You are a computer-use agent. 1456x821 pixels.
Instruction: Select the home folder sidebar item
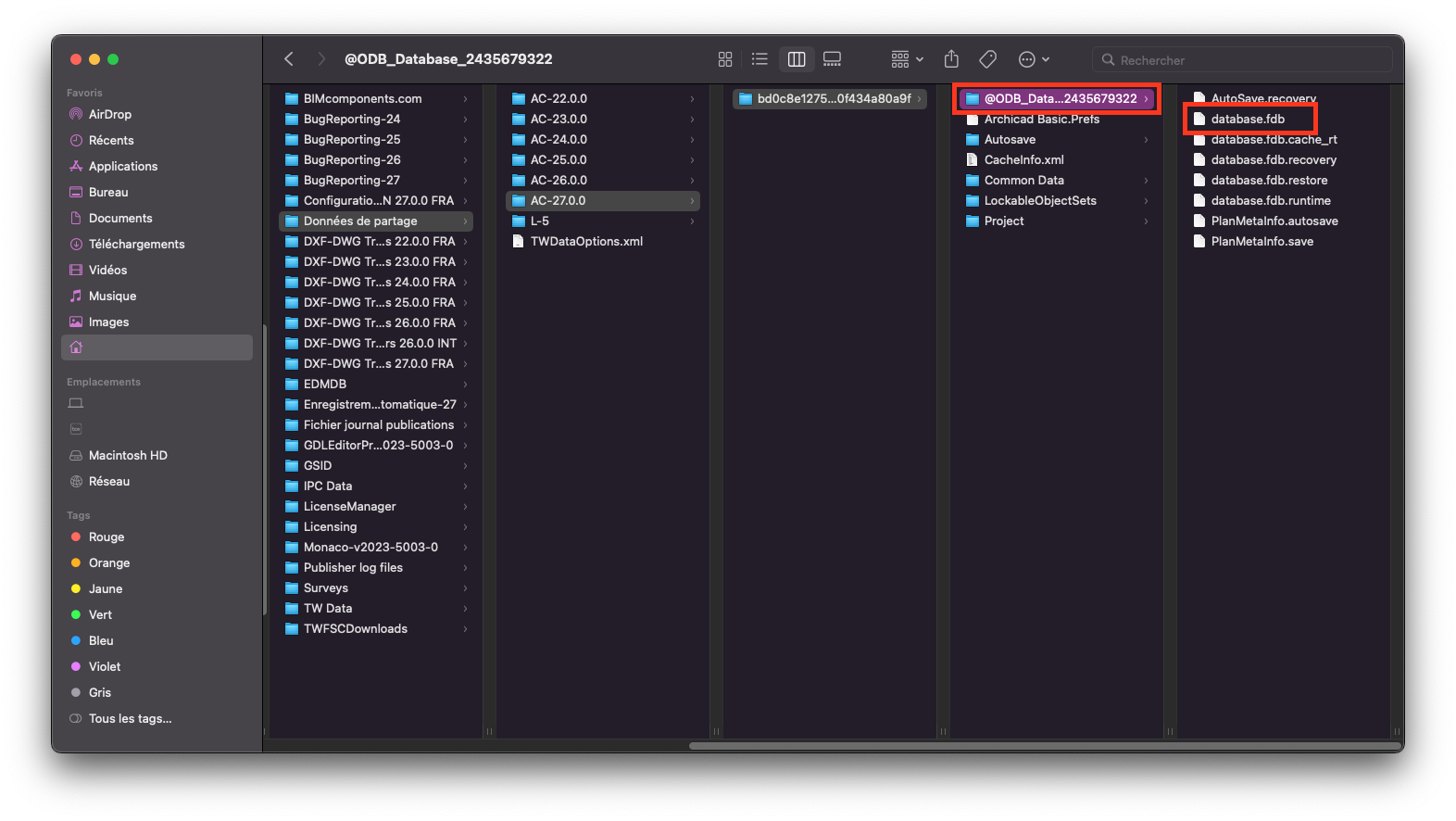(157, 347)
